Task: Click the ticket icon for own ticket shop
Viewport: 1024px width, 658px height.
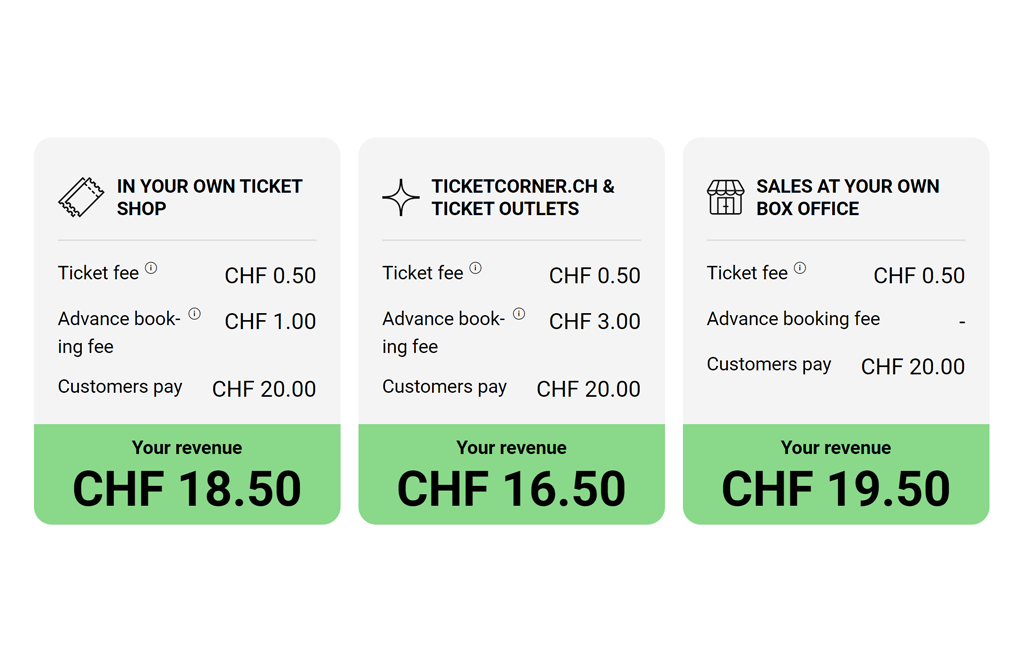Action: pyautogui.click(x=81, y=196)
